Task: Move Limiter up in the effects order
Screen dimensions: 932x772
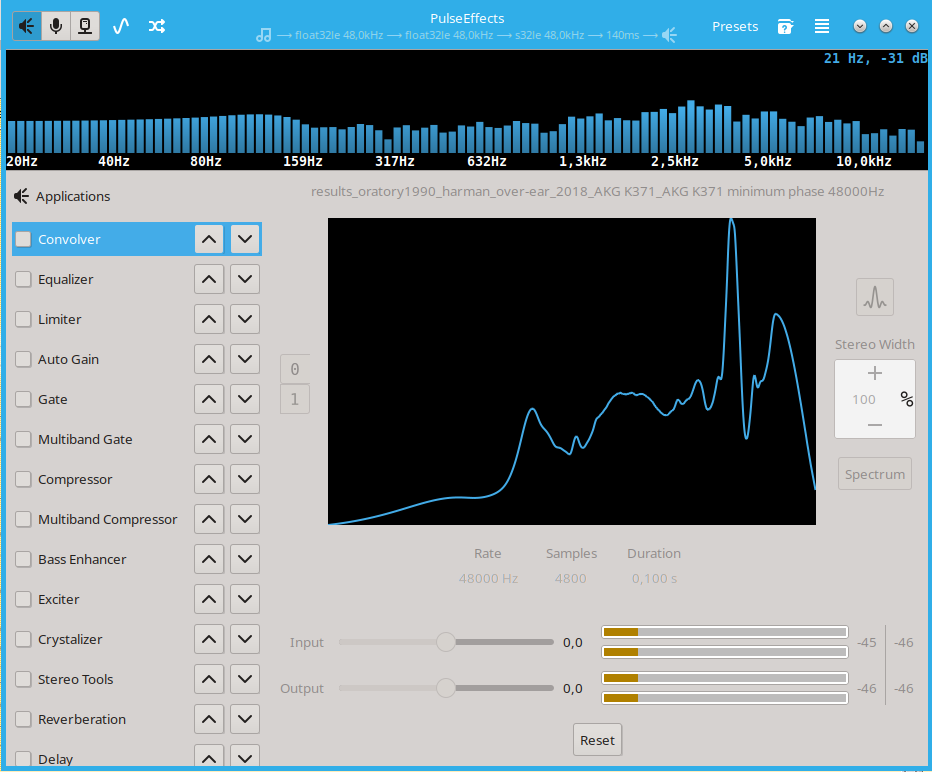Action: pyautogui.click(x=209, y=319)
